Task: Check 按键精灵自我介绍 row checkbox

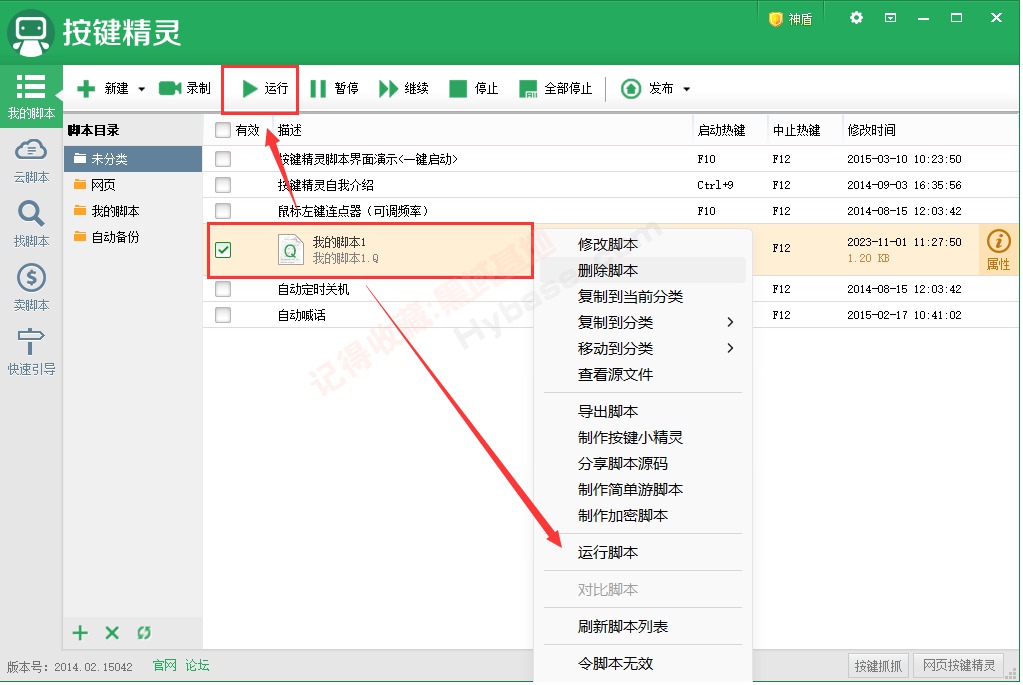Action: (x=222, y=185)
